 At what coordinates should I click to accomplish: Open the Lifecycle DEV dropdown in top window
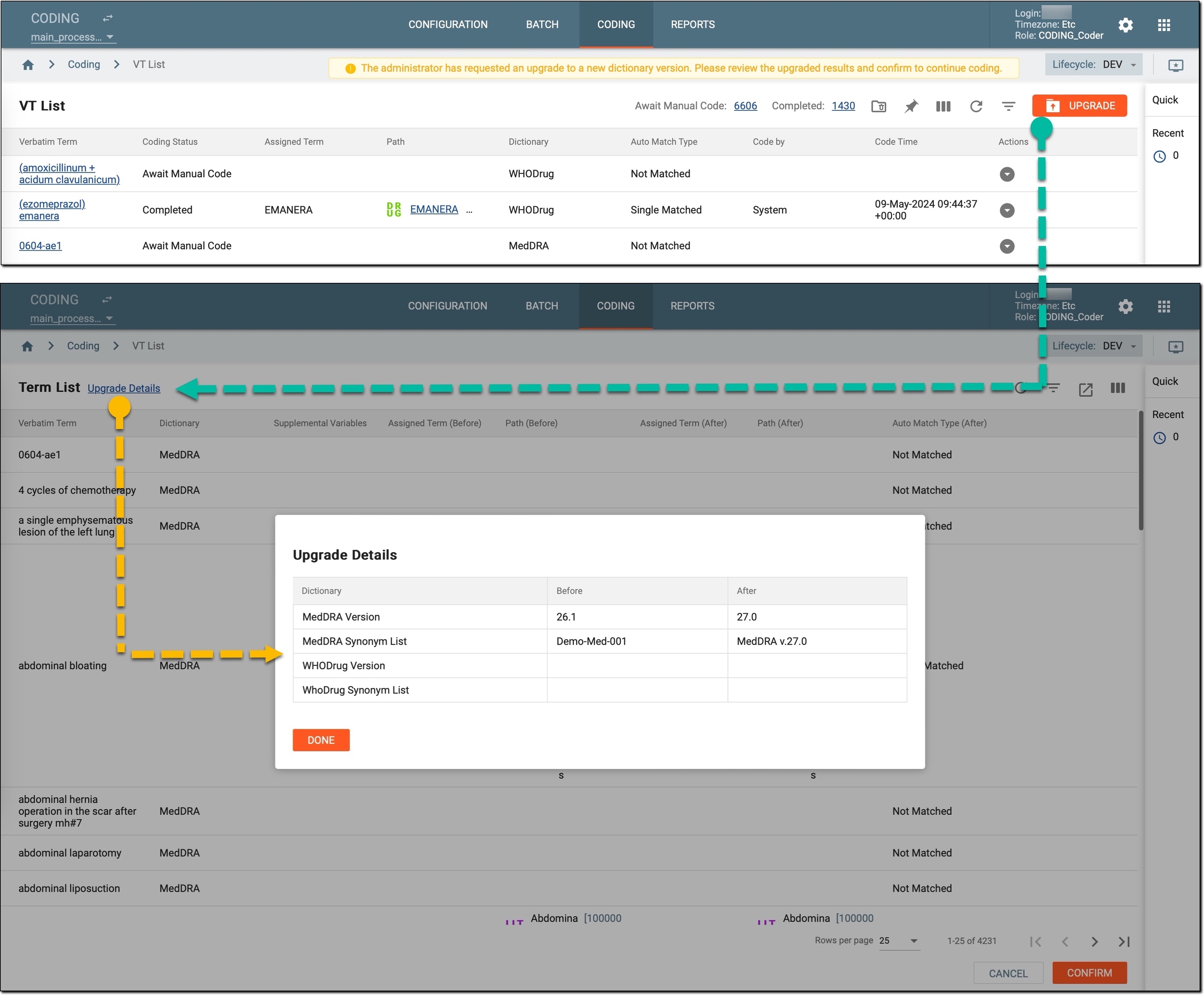[x=1093, y=65]
